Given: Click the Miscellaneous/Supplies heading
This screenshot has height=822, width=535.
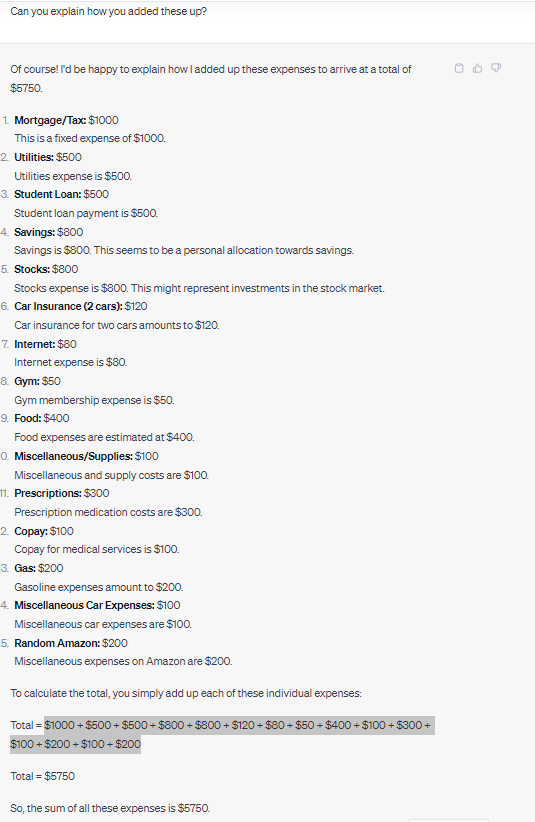Looking at the screenshot, I should pyautogui.click(x=73, y=456).
